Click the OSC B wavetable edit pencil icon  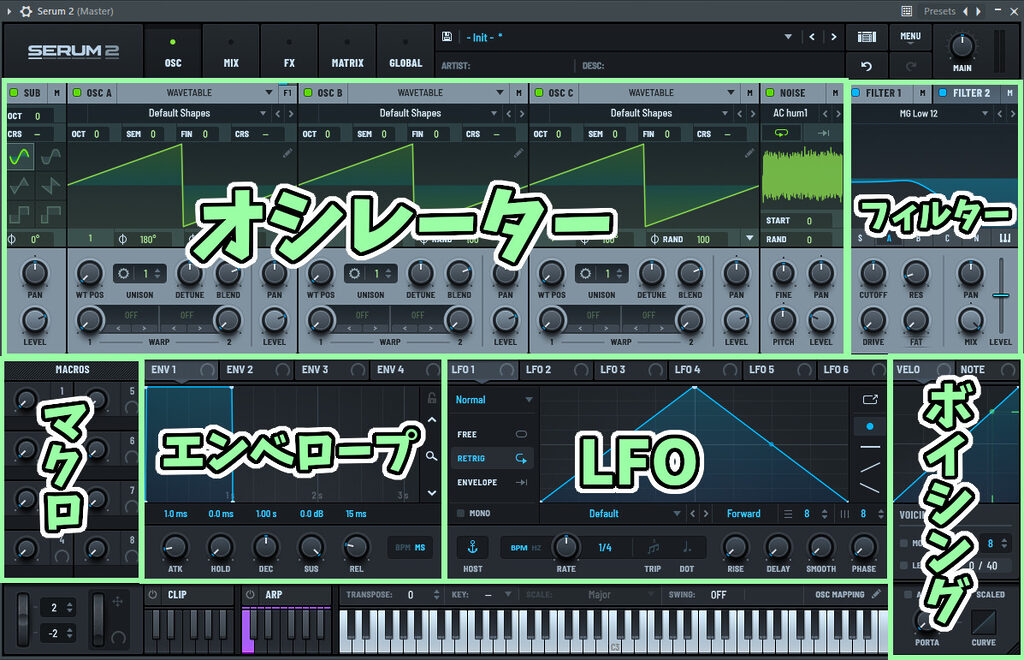[519, 153]
